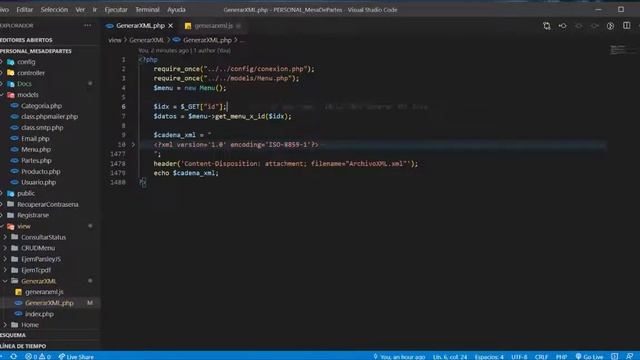This screenshot has width=640, height=360.
Task: Expand the CRUDMenu folder
Action: coord(38,248)
